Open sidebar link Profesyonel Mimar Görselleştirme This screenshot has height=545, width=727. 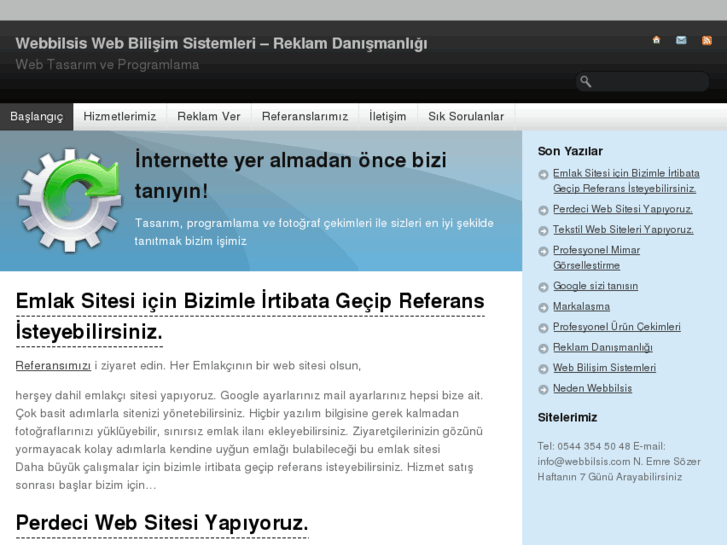(596, 258)
